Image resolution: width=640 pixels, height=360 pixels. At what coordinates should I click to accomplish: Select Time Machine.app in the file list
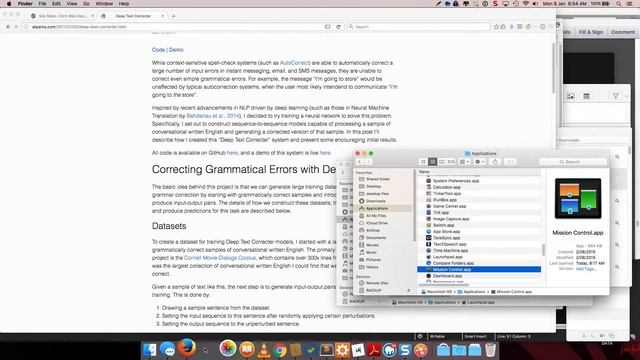[450, 251]
